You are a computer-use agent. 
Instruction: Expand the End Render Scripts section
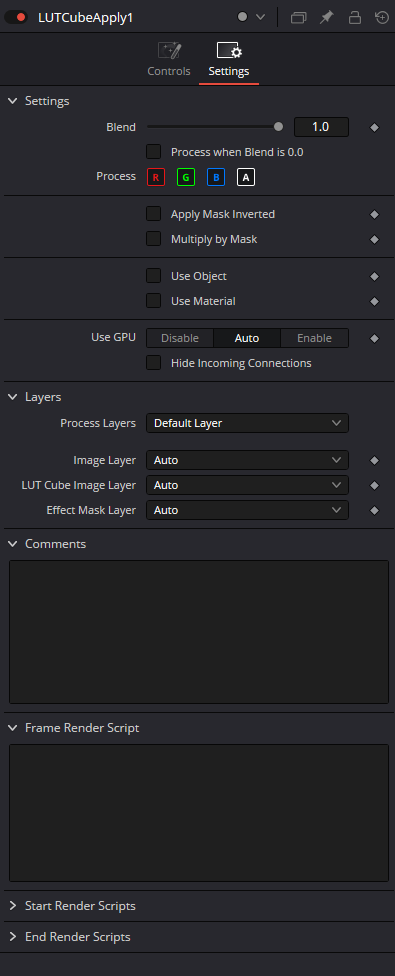pyautogui.click(x=12, y=937)
